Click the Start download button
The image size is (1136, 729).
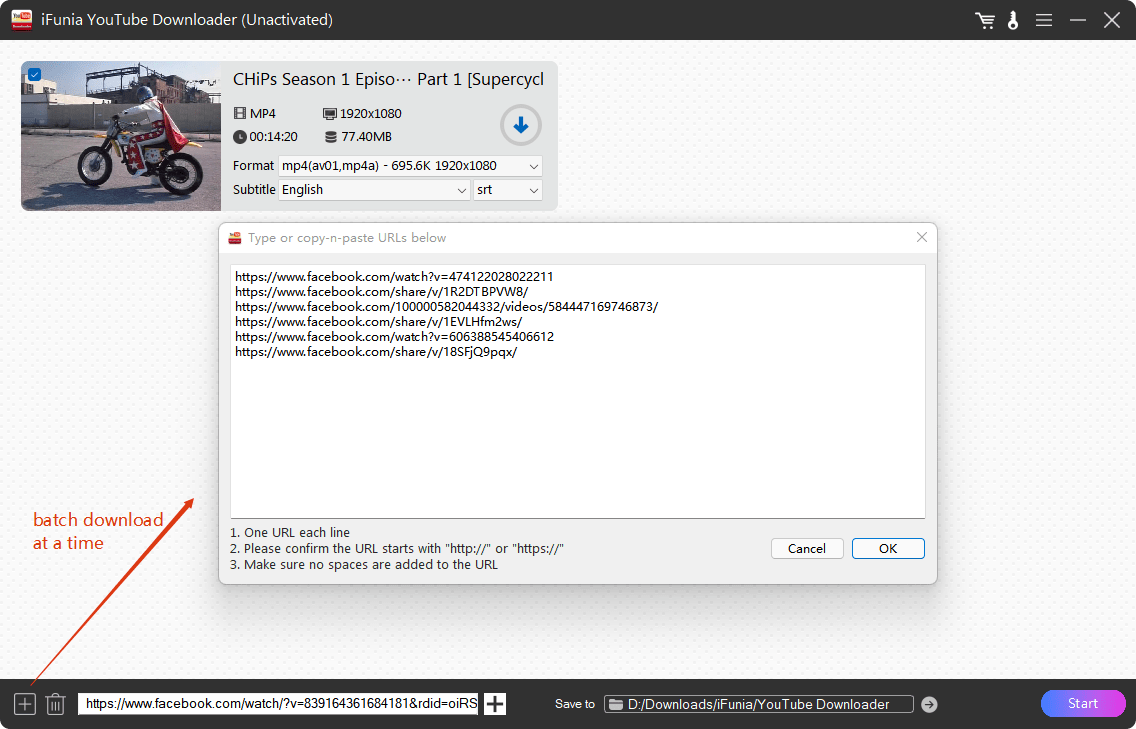(x=1083, y=703)
